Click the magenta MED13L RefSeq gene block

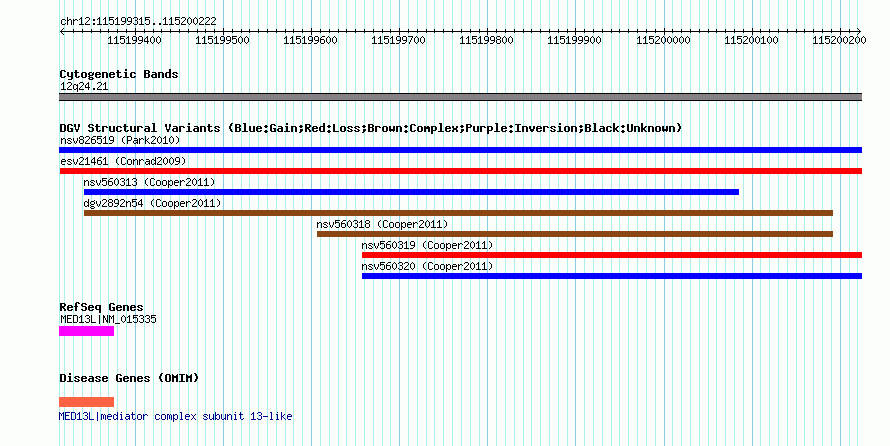coord(86,331)
